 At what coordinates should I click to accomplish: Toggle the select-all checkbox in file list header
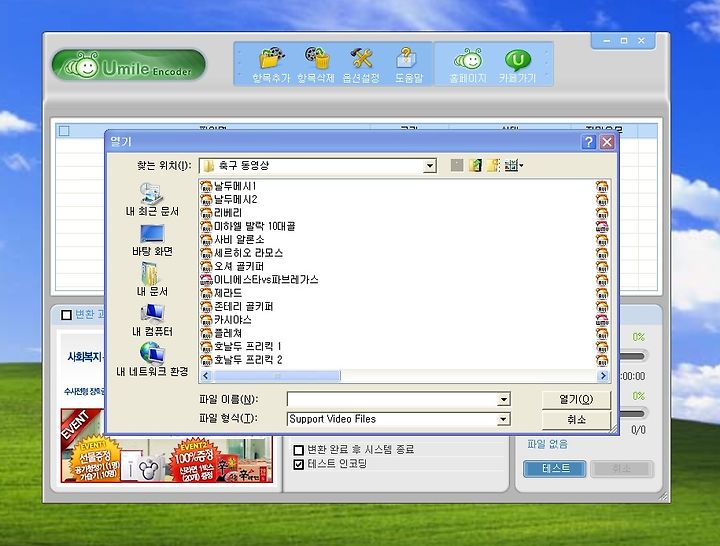click(x=64, y=131)
